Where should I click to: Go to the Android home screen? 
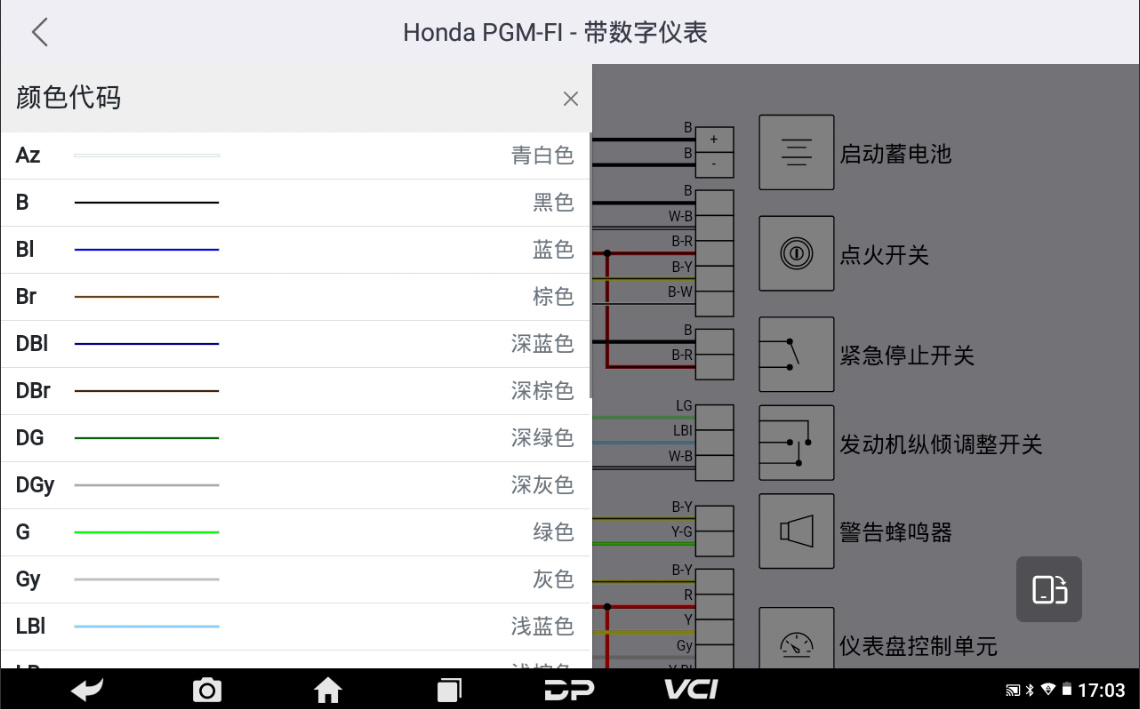[x=328, y=689]
